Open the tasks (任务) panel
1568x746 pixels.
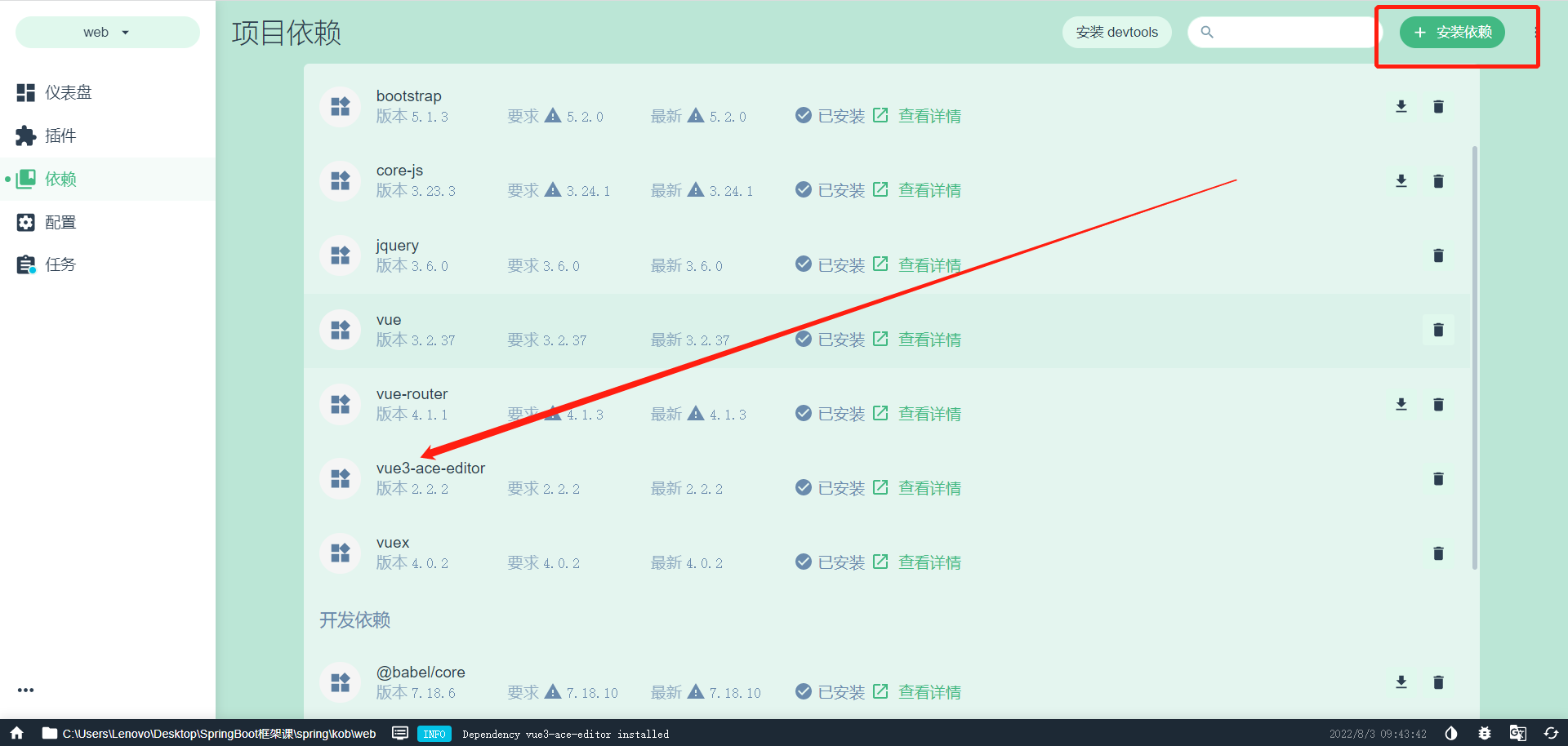[61, 264]
